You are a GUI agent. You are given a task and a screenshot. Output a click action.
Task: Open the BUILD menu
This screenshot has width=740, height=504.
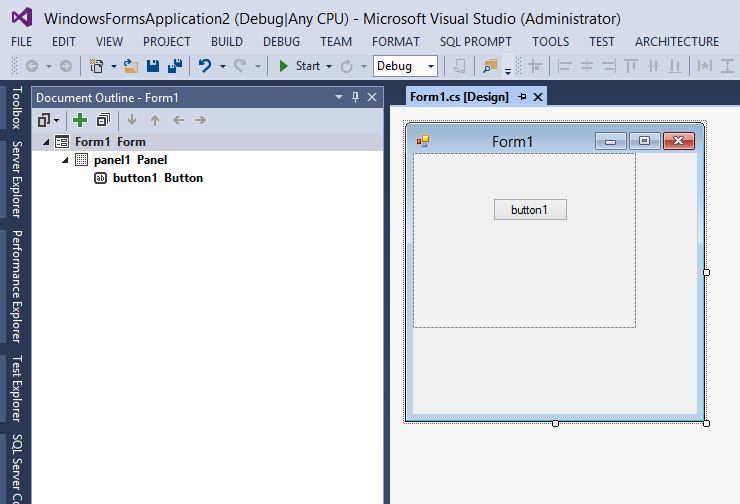point(227,42)
